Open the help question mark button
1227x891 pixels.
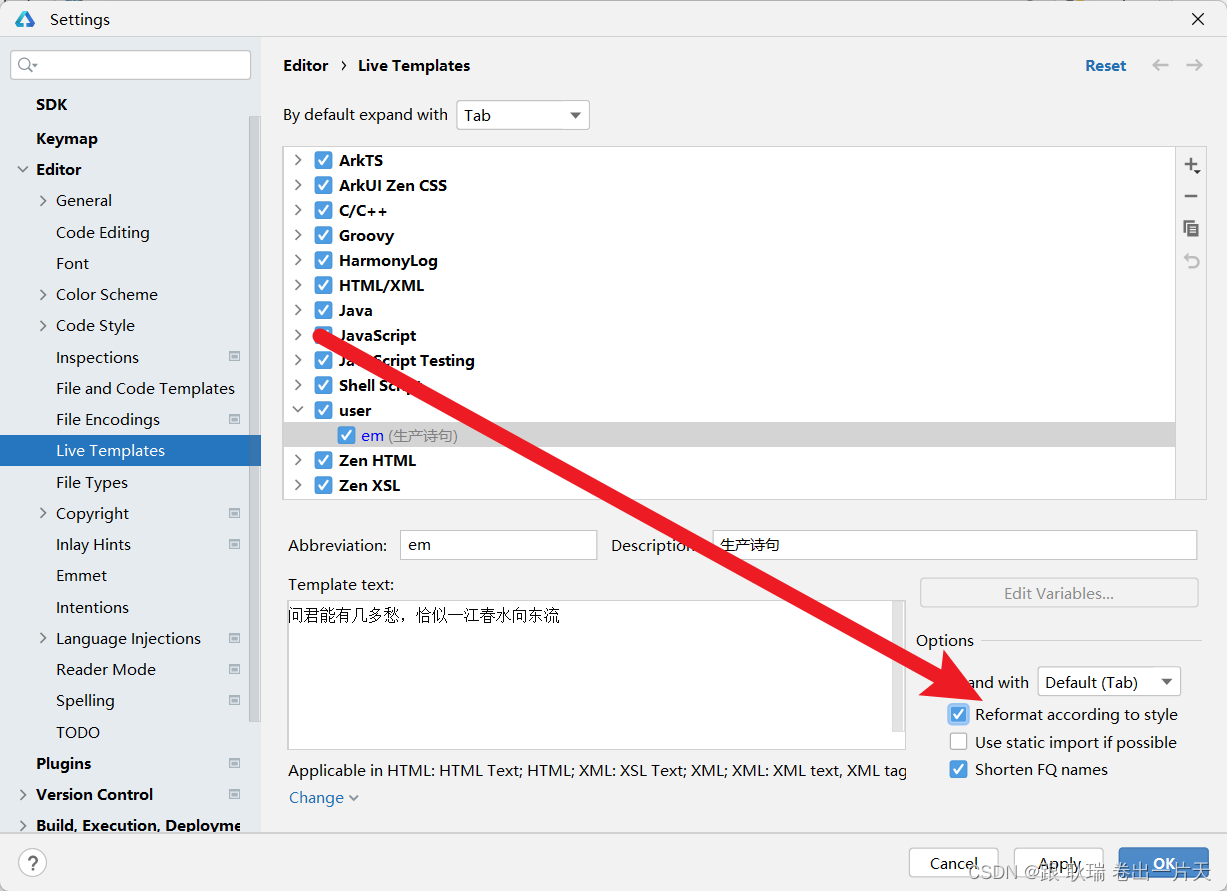(32, 862)
